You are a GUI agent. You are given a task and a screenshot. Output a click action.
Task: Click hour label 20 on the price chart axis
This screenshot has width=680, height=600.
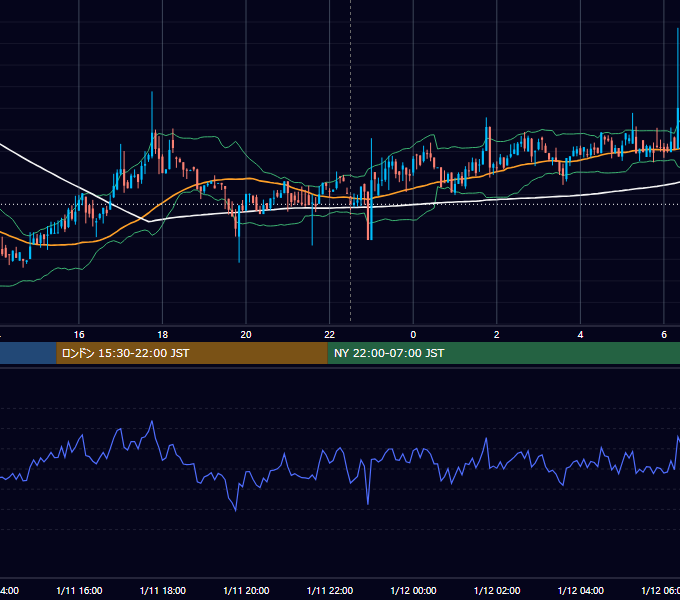(246, 335)
